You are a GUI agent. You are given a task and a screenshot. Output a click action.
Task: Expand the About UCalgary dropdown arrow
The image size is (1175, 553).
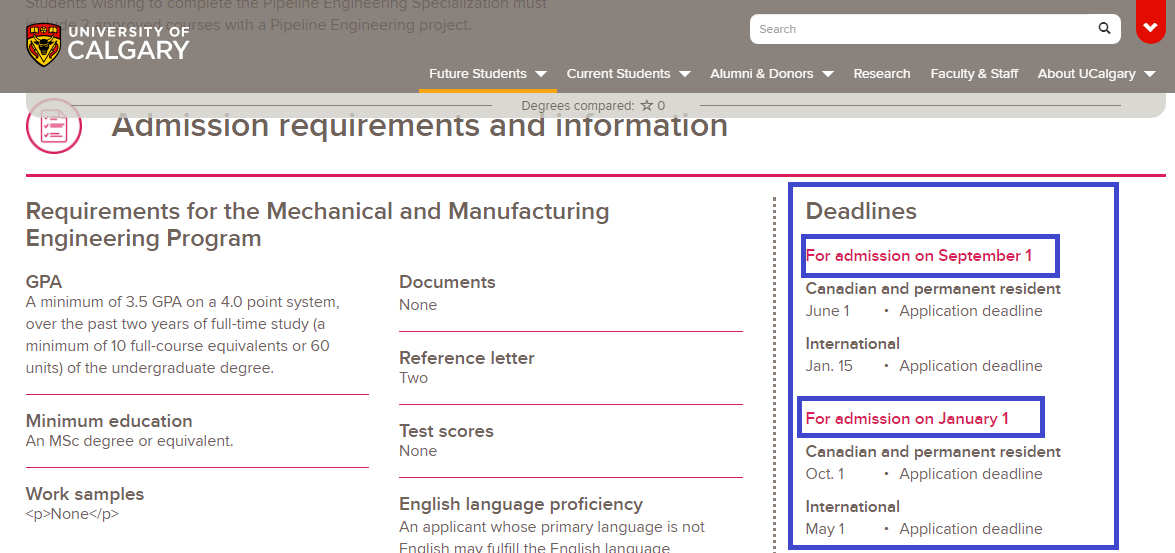[1150, 74]
